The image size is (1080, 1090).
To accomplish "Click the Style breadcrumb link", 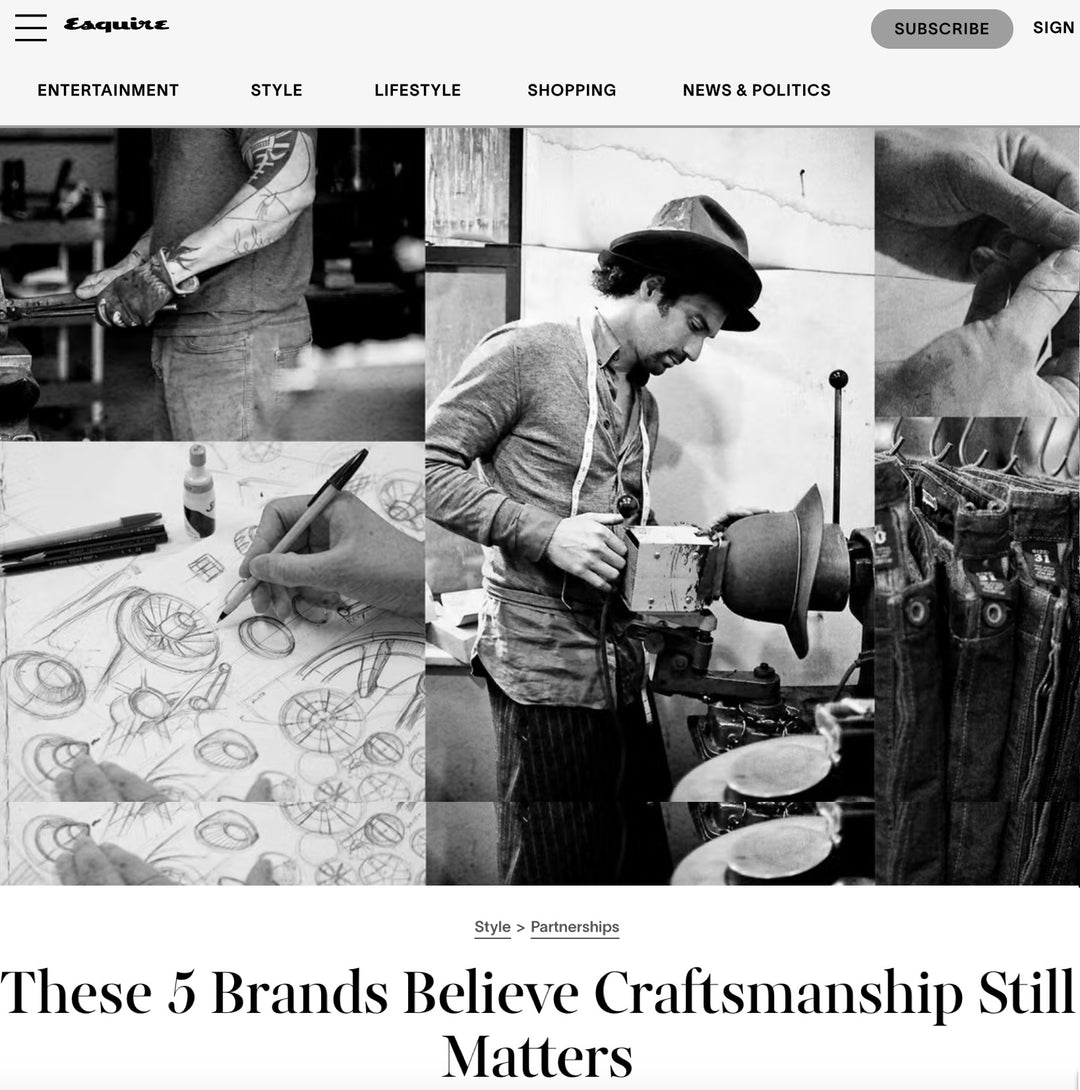I will [x=492, y=927].
